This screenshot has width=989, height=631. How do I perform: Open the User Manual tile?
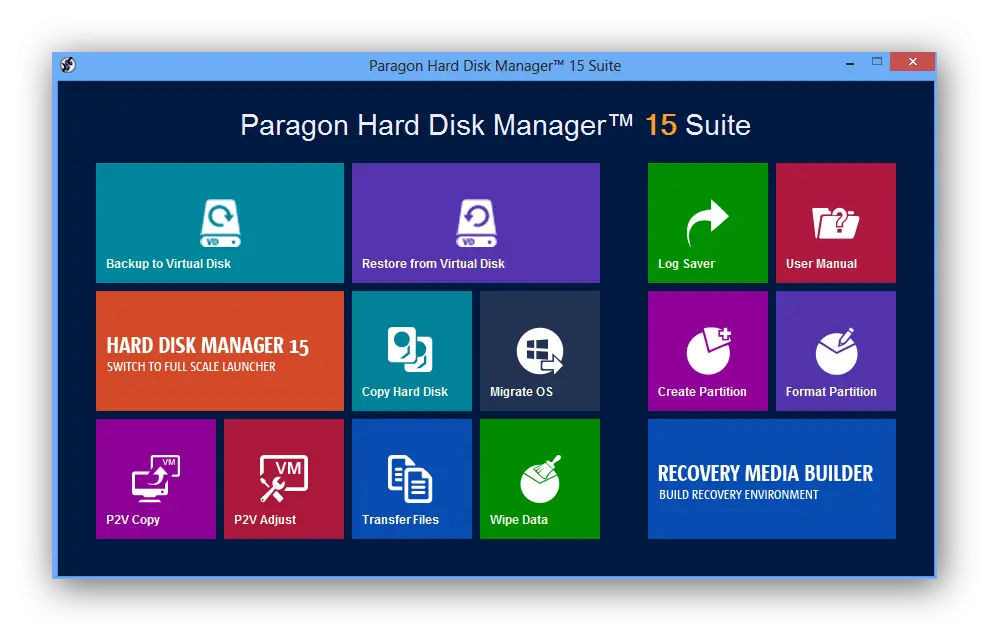[x=836, y=223]
